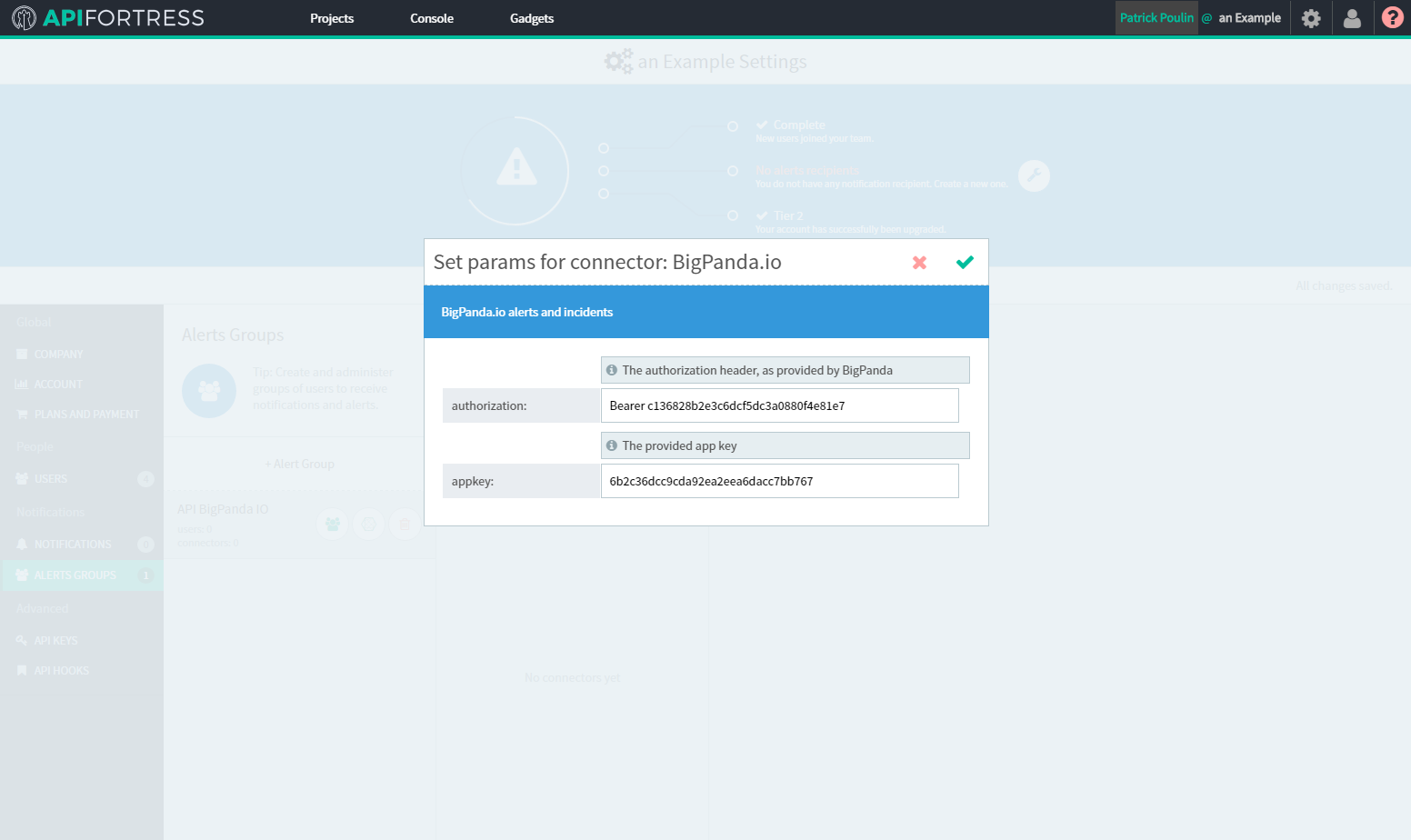Open the help question mark icon
The width and height of the screenshot is (1411, 840).
coord(1392,18)
